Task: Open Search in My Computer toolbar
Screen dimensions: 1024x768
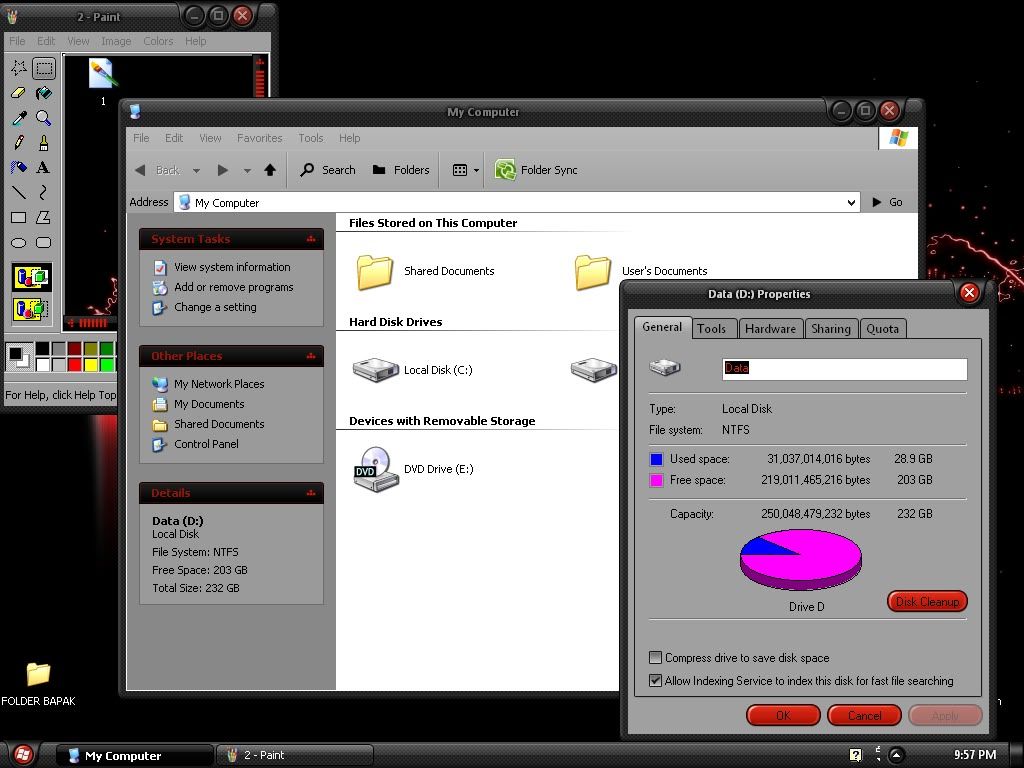Action: click(328, 170)
